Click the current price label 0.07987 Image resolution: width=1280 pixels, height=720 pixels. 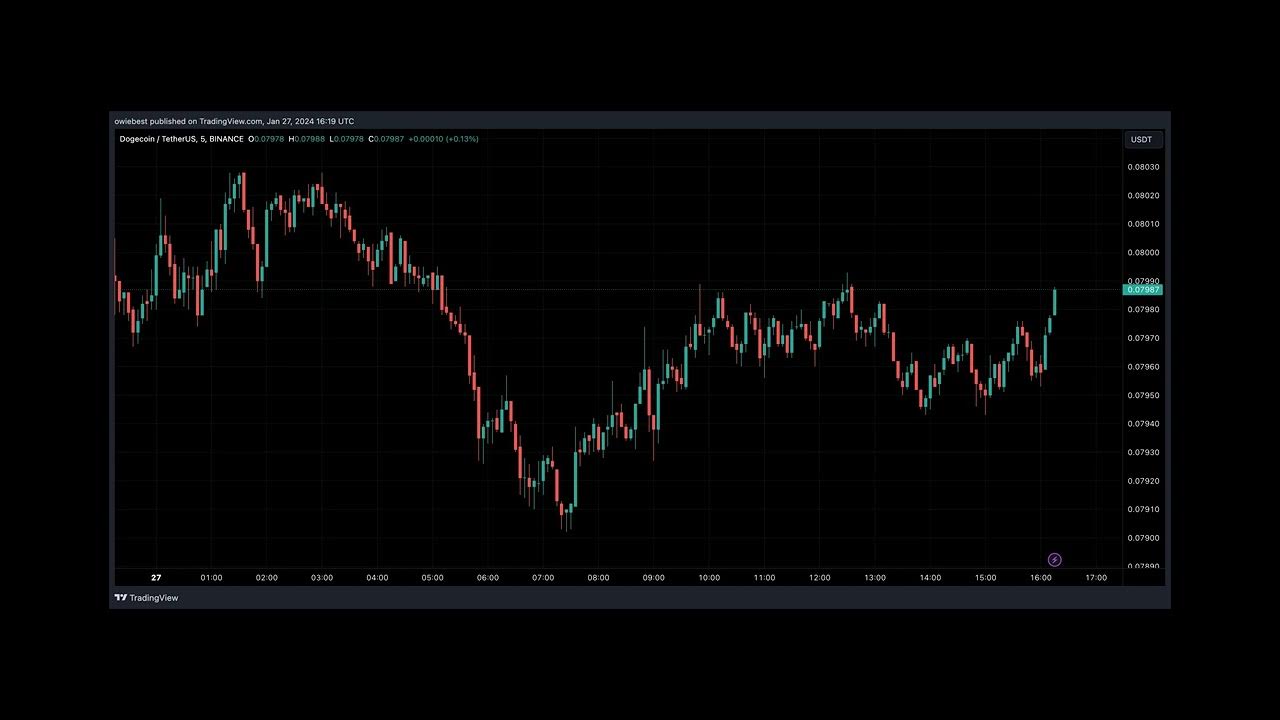[x=1143, y=290]
